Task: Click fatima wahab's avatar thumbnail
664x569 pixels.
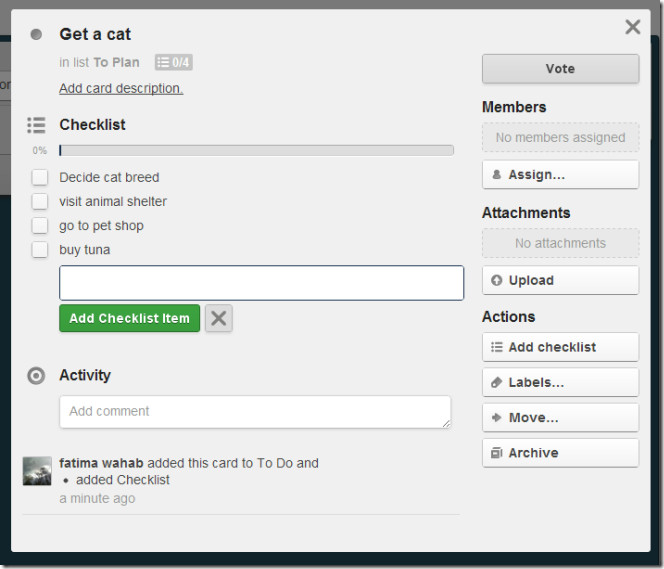Action: (37, 471)
